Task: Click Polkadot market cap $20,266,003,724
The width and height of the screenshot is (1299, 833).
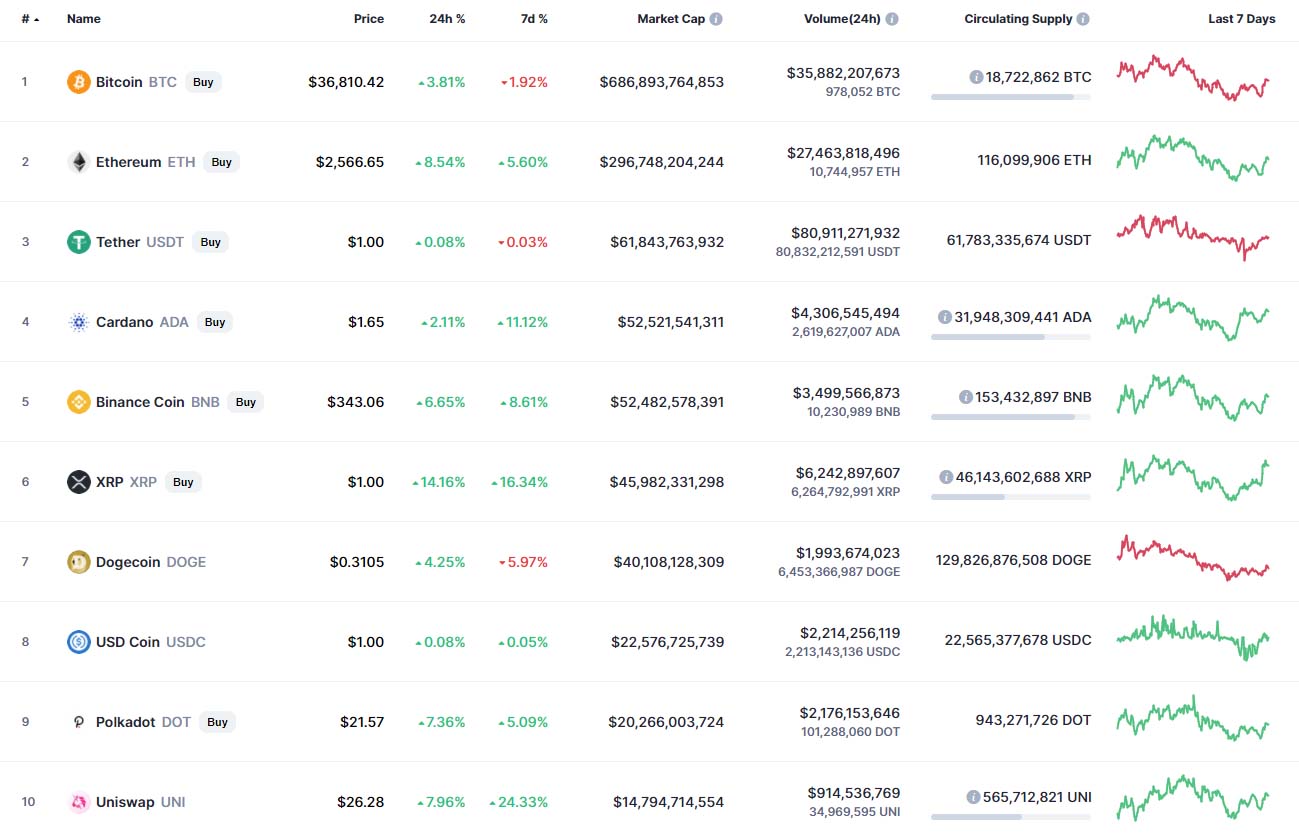Action: (x=666, y=722)
